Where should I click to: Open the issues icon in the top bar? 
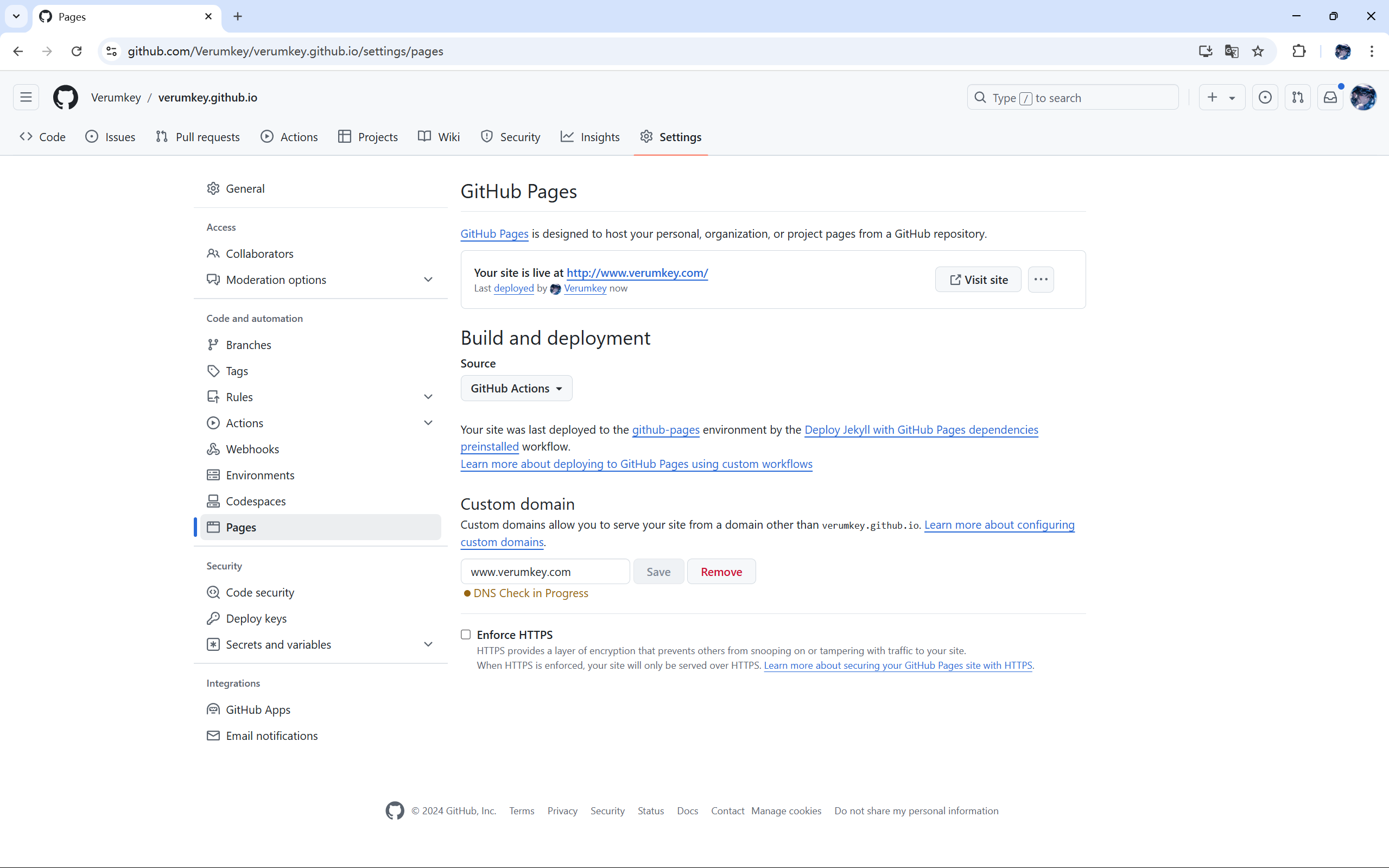1265,98
